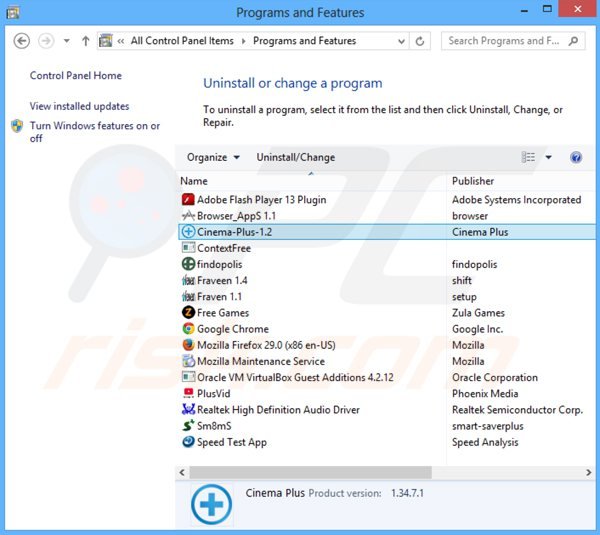Click the Mozilla Firefox icon
This screenshot has height=535, width=600.
pyautogui.click(x=188, y=345)
